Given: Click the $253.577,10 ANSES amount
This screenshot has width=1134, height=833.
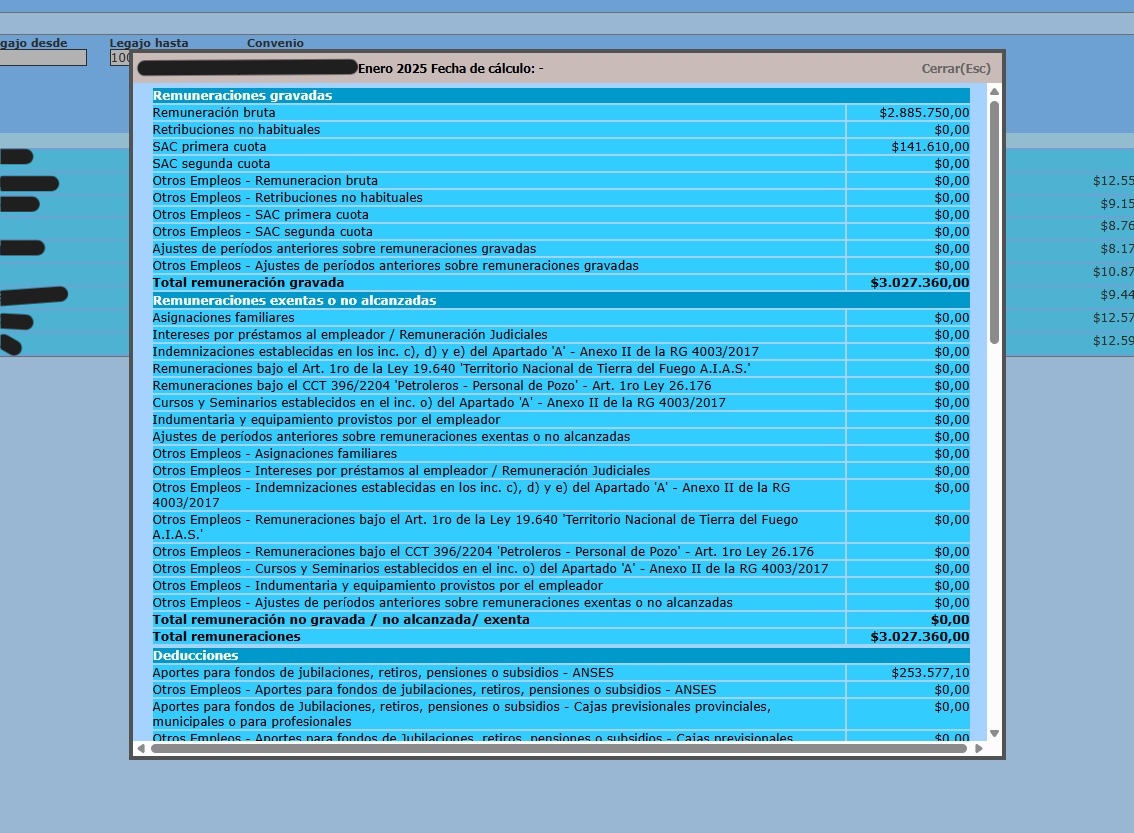Looking at the screenshot, I should coord(930,672).
